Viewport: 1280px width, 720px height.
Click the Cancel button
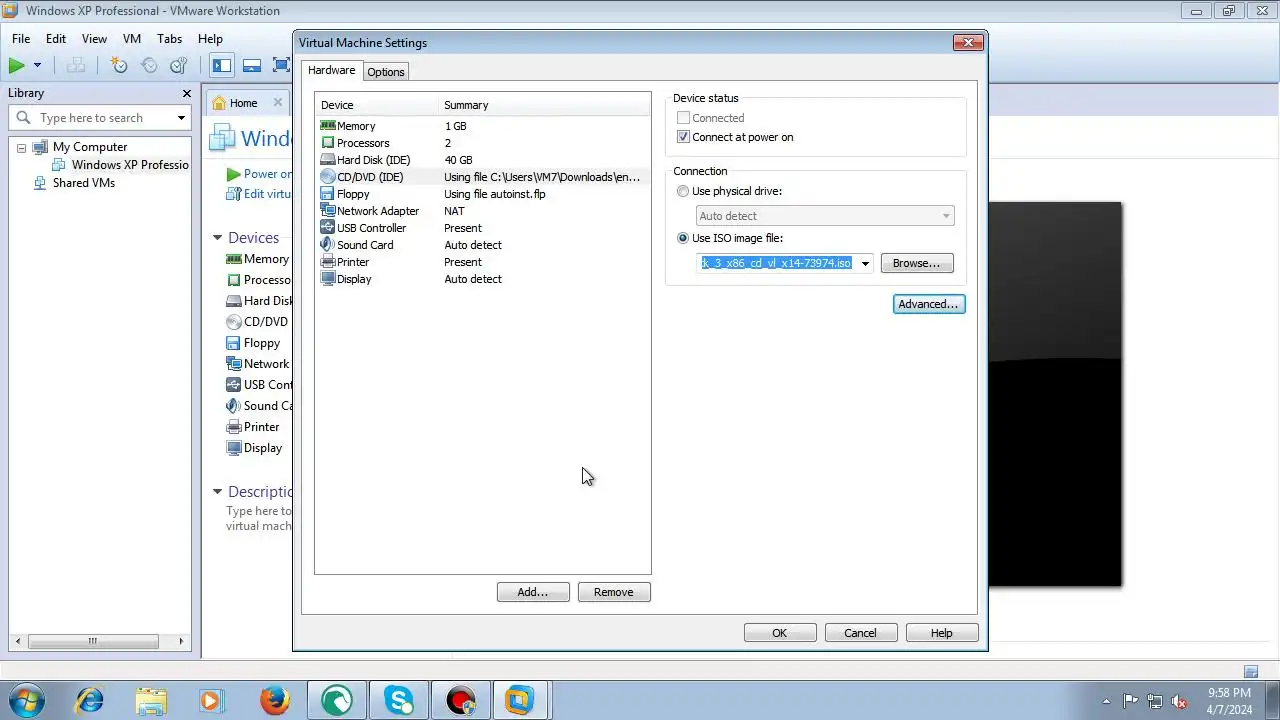(x=860, y=633)
